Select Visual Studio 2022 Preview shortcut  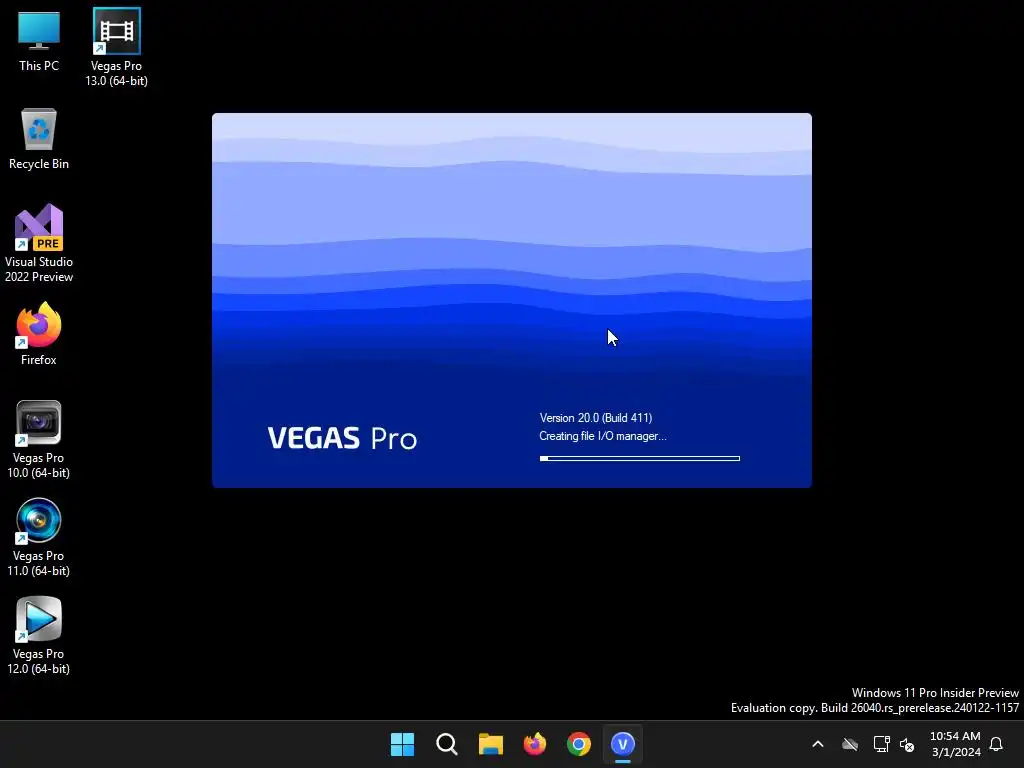click(x=39, y=244)
